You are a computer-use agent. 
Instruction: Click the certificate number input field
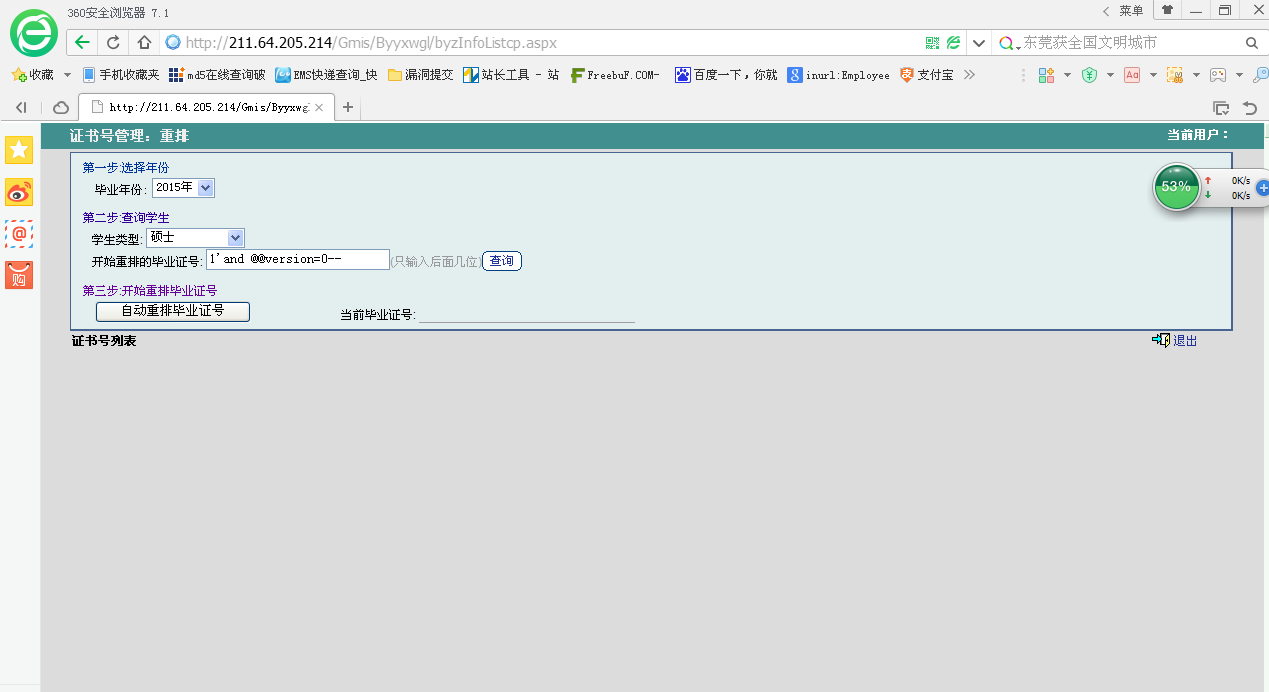[x=297, y=259]
